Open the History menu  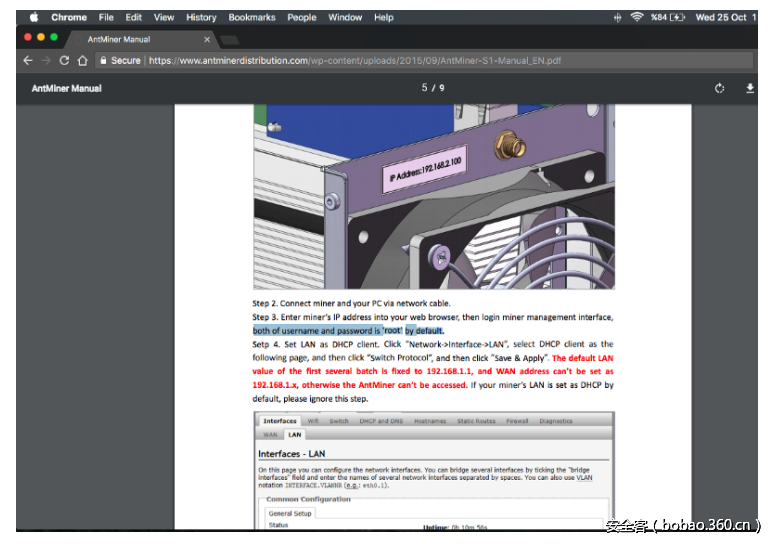pos(201,17)
